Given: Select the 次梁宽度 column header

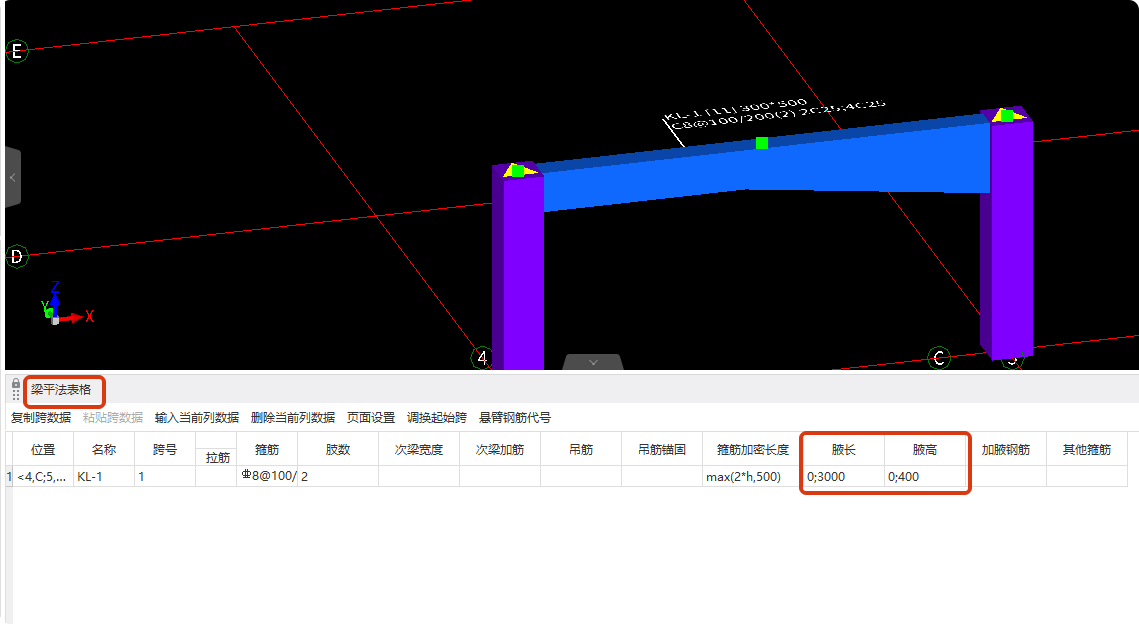Looking at the screenshot, I should (418, 450).
